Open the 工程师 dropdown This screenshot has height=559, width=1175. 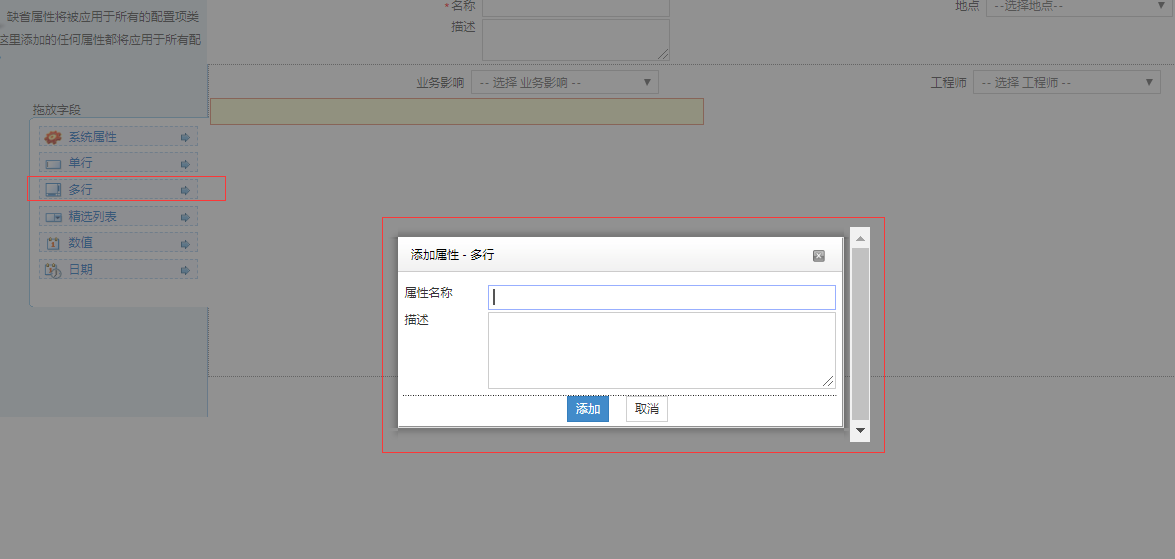point(1066,82)
